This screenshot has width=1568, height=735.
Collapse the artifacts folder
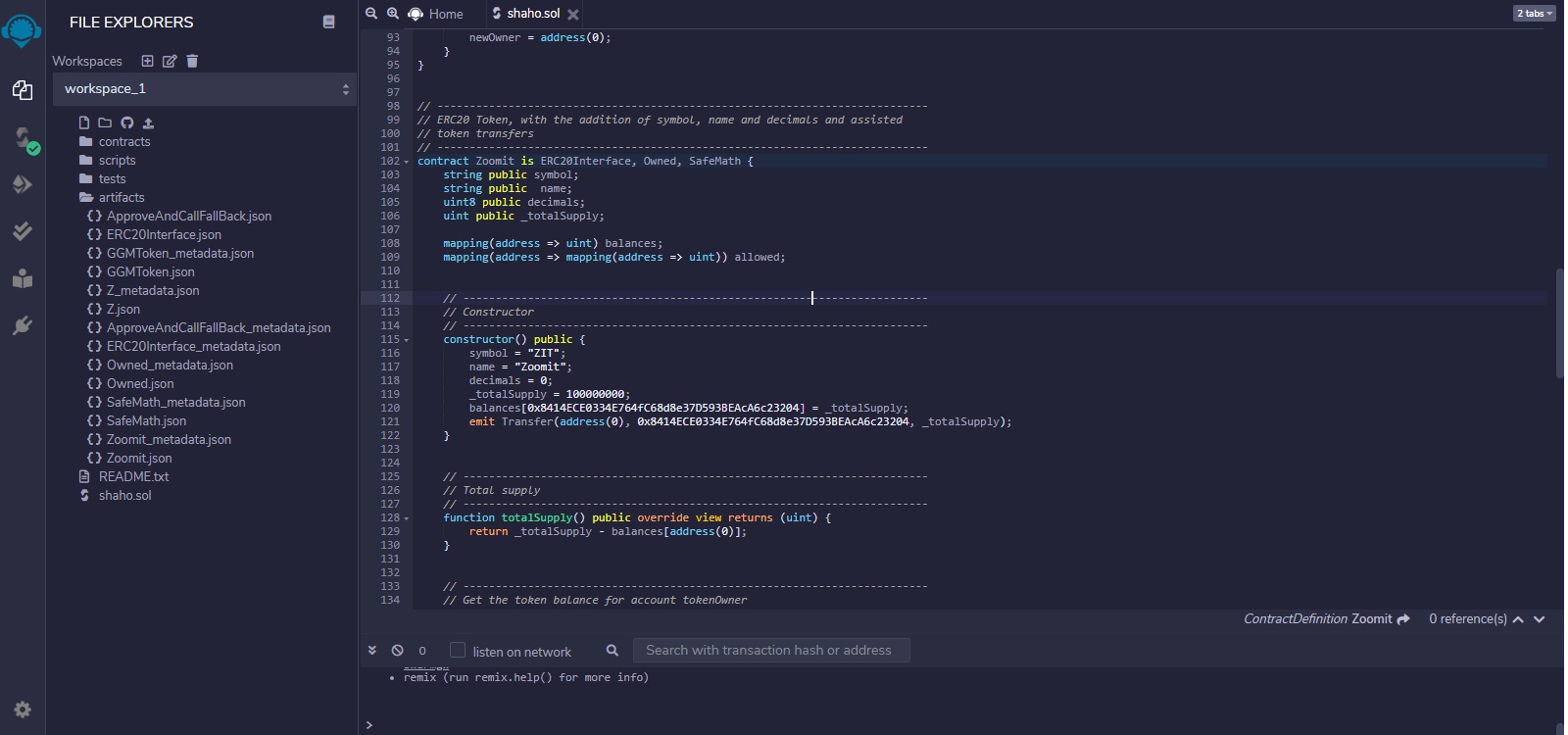121,198
